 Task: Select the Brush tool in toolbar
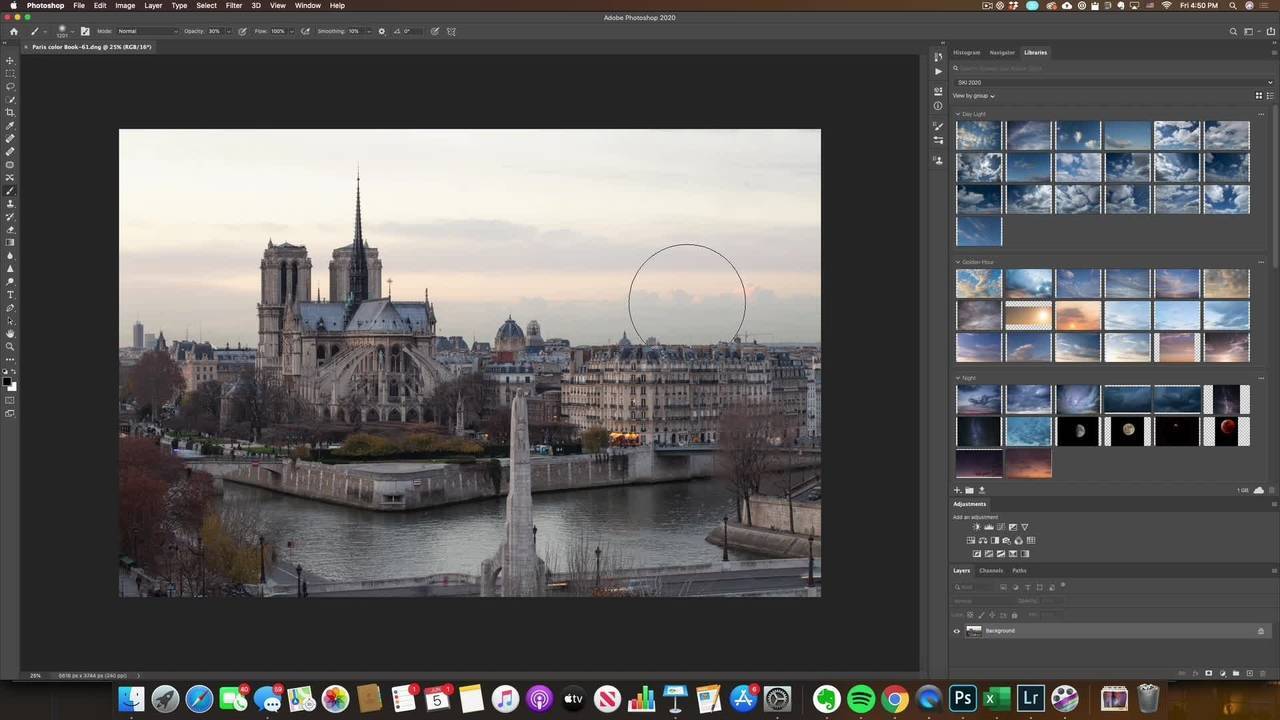[10, 190]
